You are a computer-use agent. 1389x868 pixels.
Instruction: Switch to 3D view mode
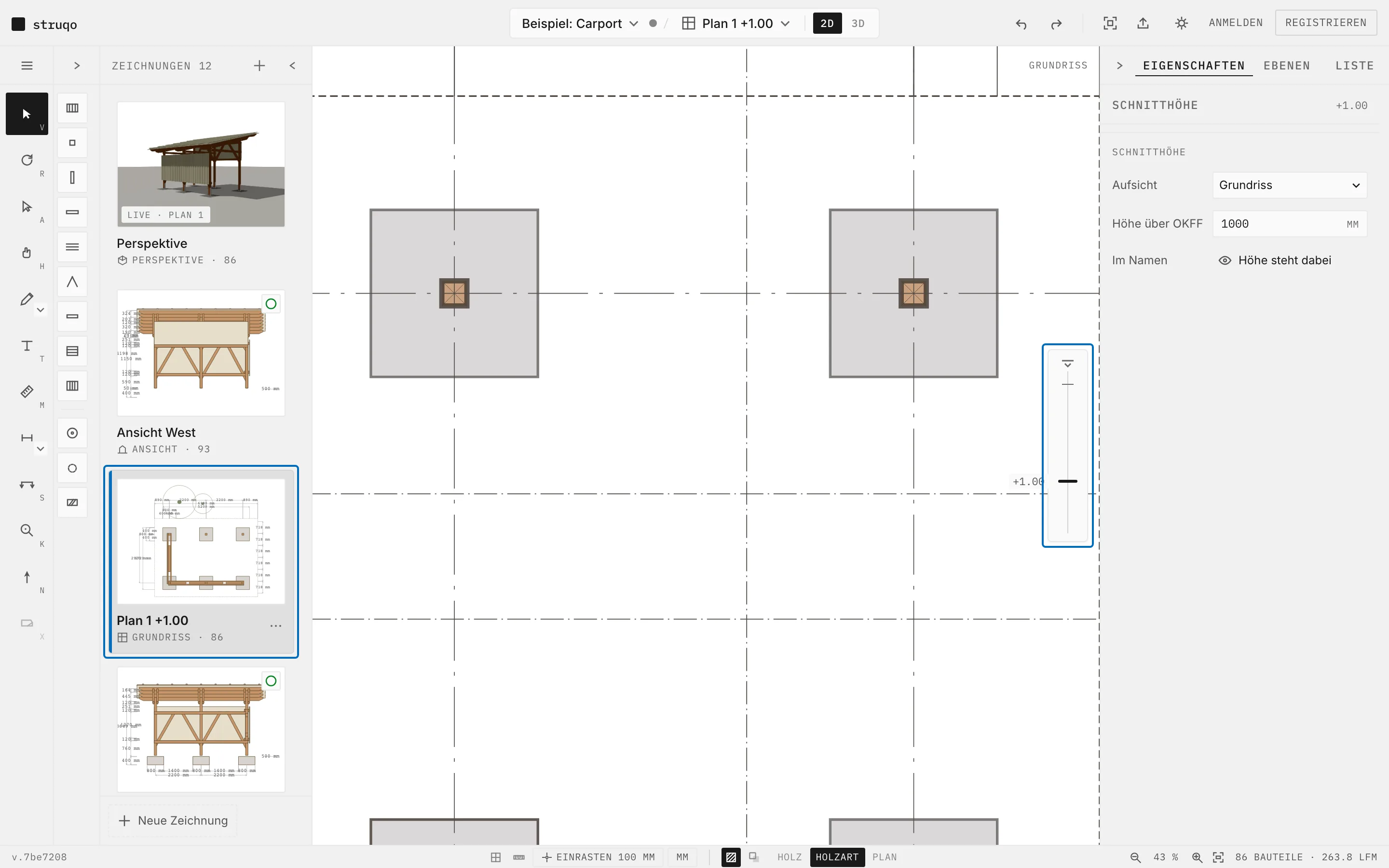pos(858,24)
